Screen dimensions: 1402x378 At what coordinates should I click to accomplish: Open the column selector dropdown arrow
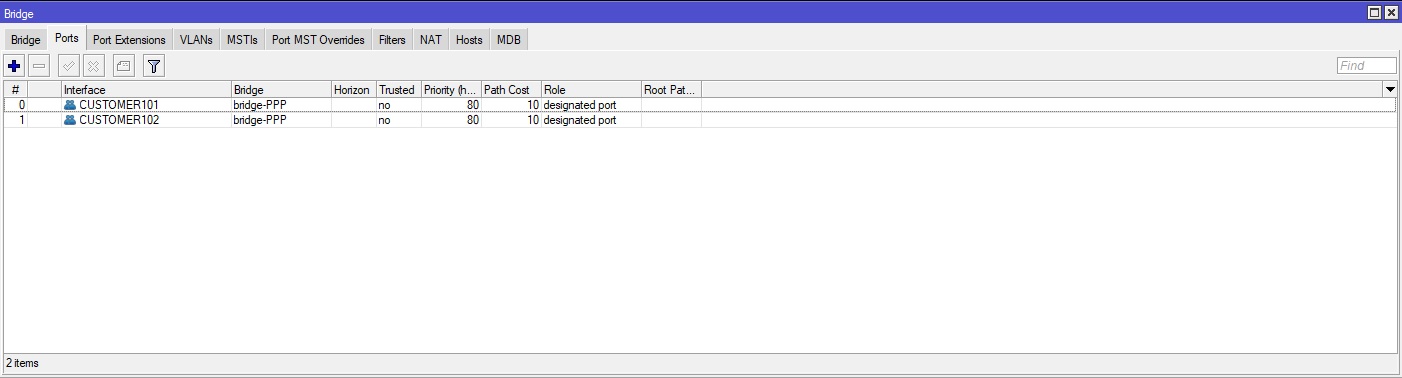tap(1390, 90)
